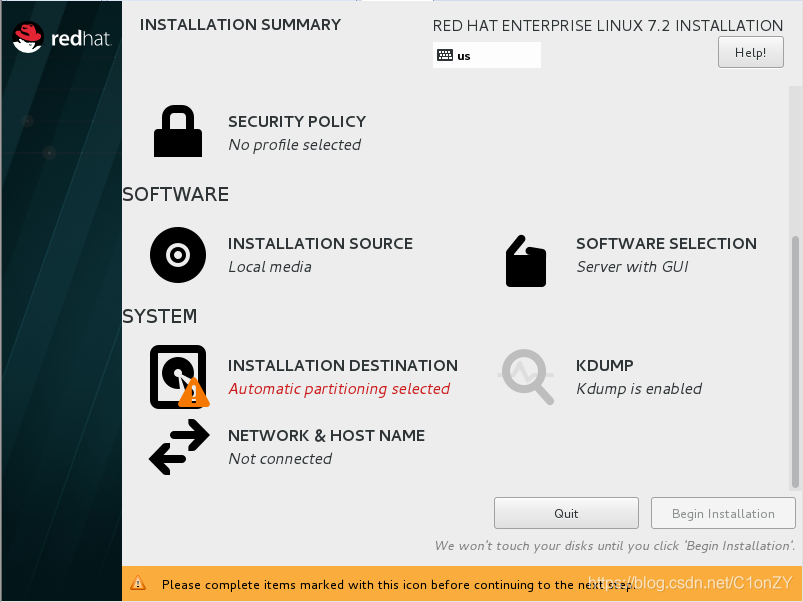Click 'RED HAT ENTERPRISE LINUX 7.2 INSTALLATION' title

click(x=608, y=26)
